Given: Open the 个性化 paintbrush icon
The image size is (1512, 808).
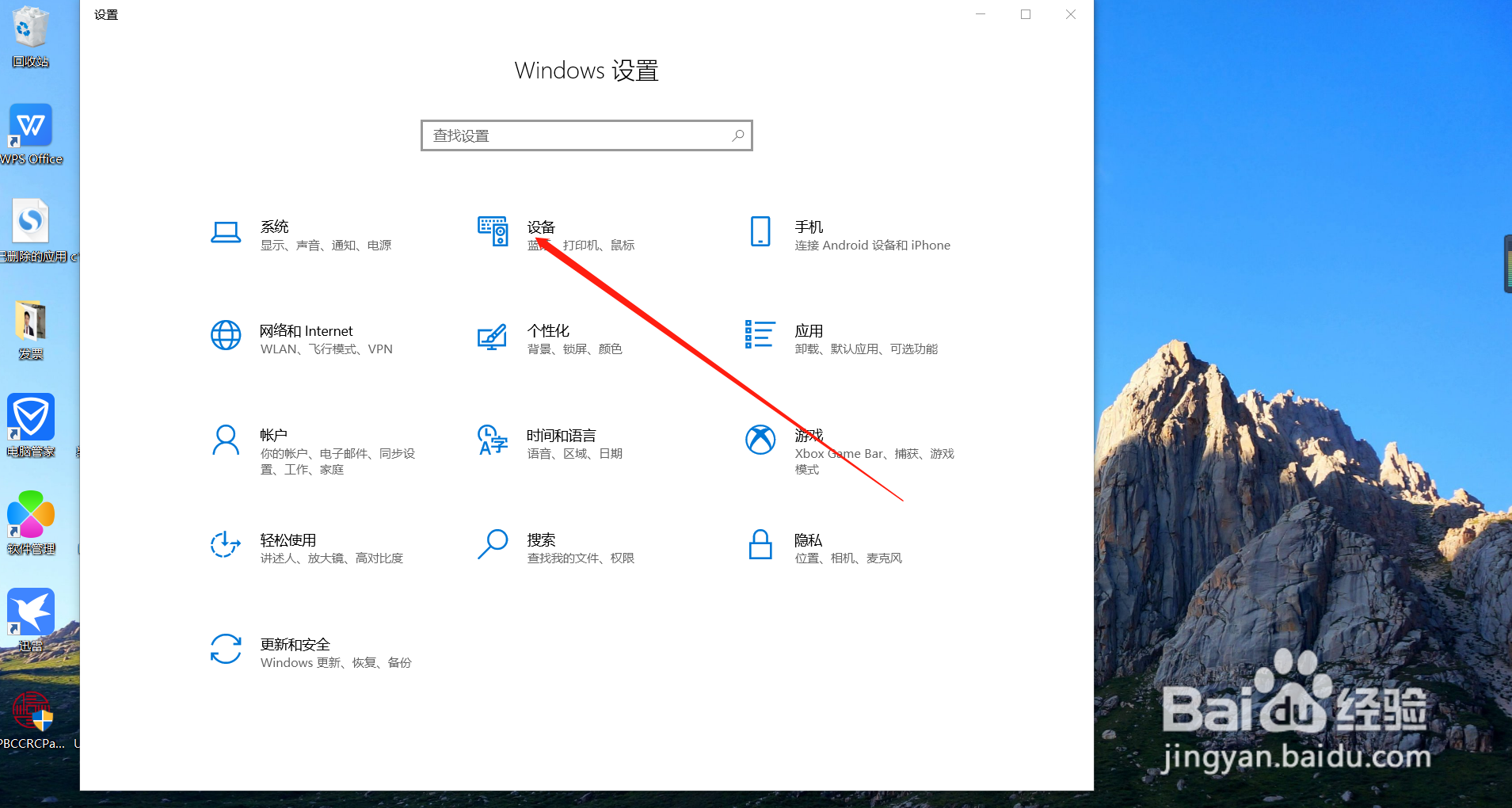Looking at the screenshot, I should coord(493,337).
